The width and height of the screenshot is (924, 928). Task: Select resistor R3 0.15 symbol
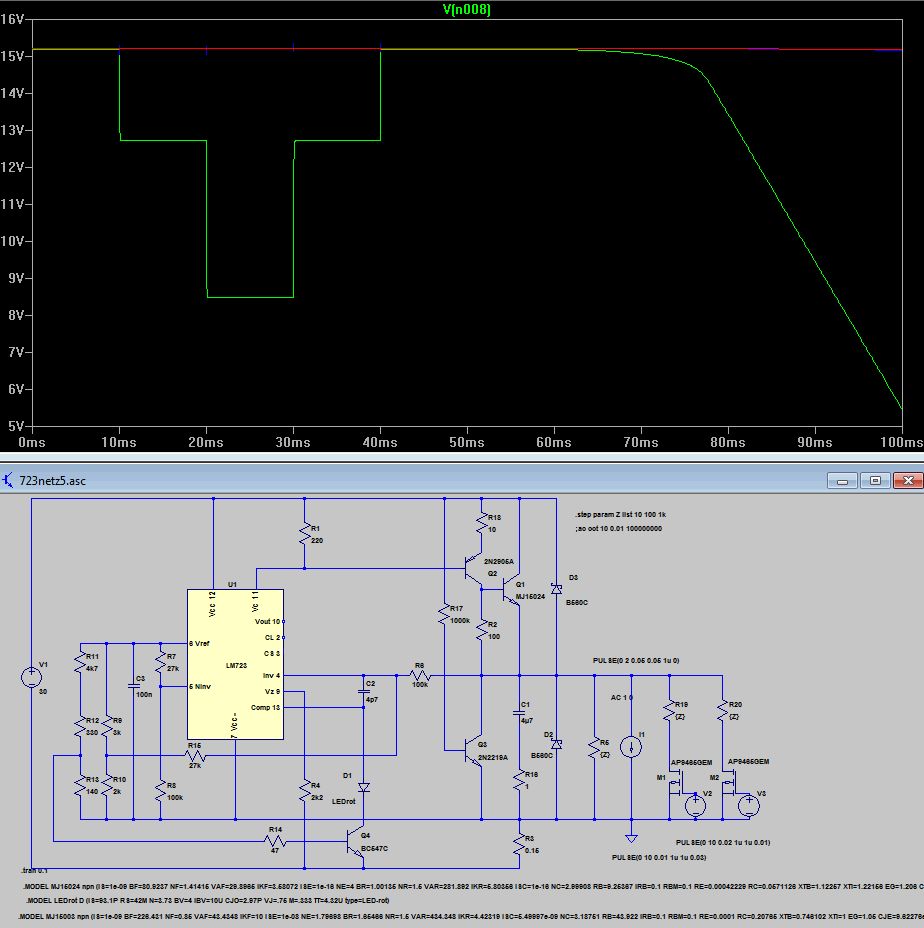pyautogui.click(x=519, y=844)
